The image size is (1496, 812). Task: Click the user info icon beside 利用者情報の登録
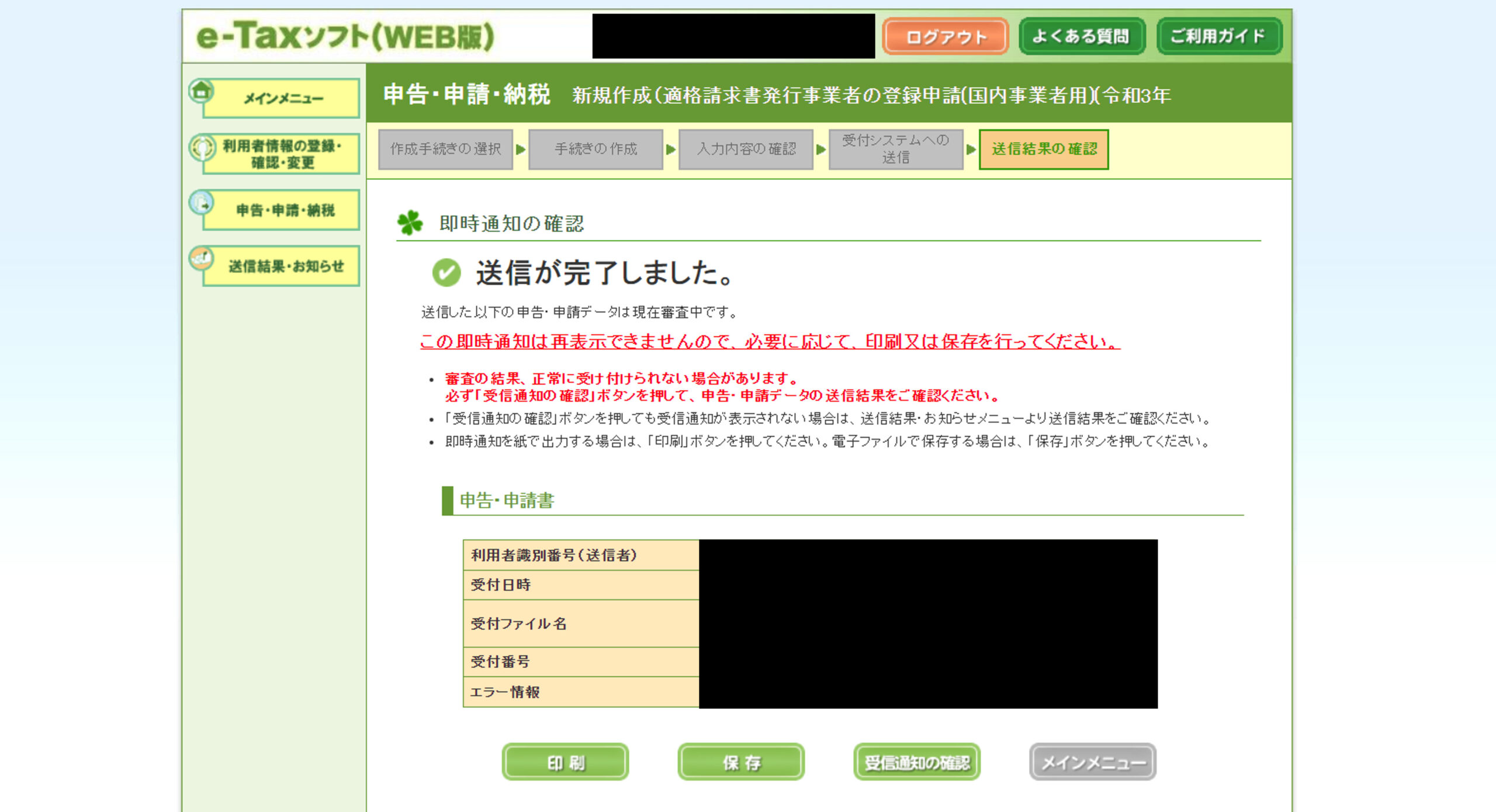(202, 147)
